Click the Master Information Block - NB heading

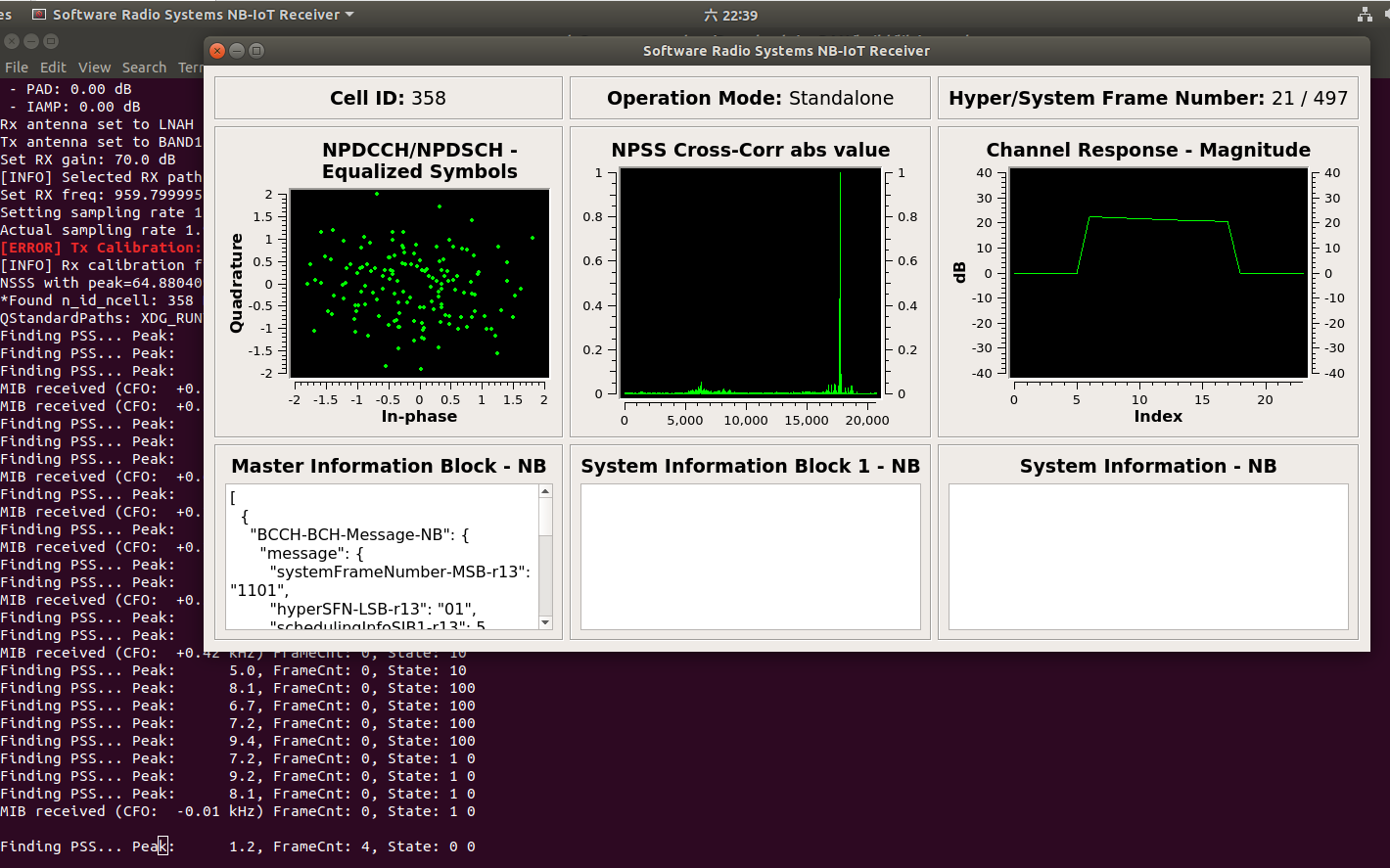pos(389,466)
